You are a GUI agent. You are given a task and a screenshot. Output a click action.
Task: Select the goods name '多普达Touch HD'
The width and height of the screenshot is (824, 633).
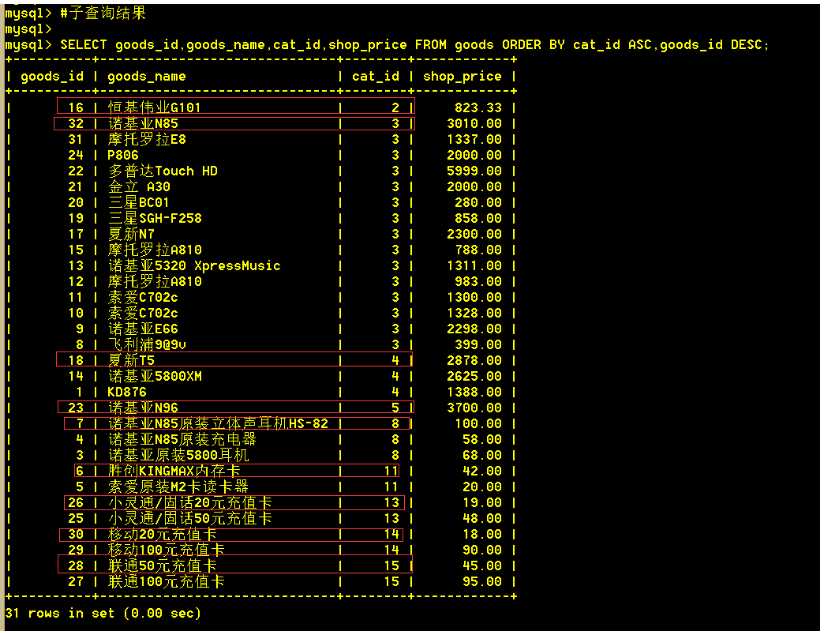pos(162,171)
